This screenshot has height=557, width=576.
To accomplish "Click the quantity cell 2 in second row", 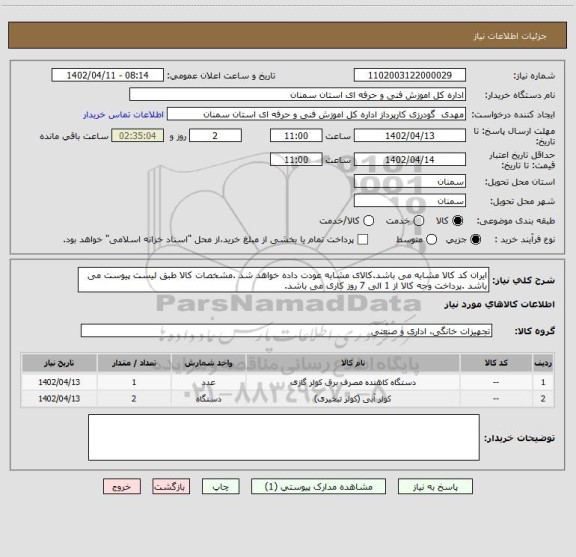I will tap(134, 399).
